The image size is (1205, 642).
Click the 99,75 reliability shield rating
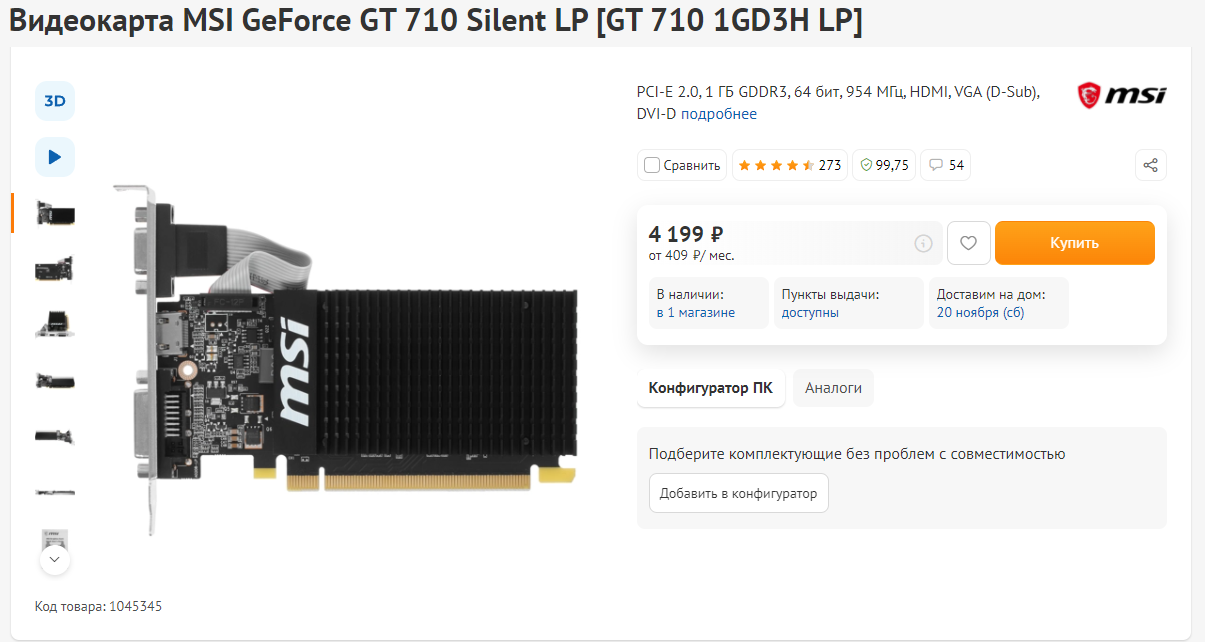tap(884, 165)
